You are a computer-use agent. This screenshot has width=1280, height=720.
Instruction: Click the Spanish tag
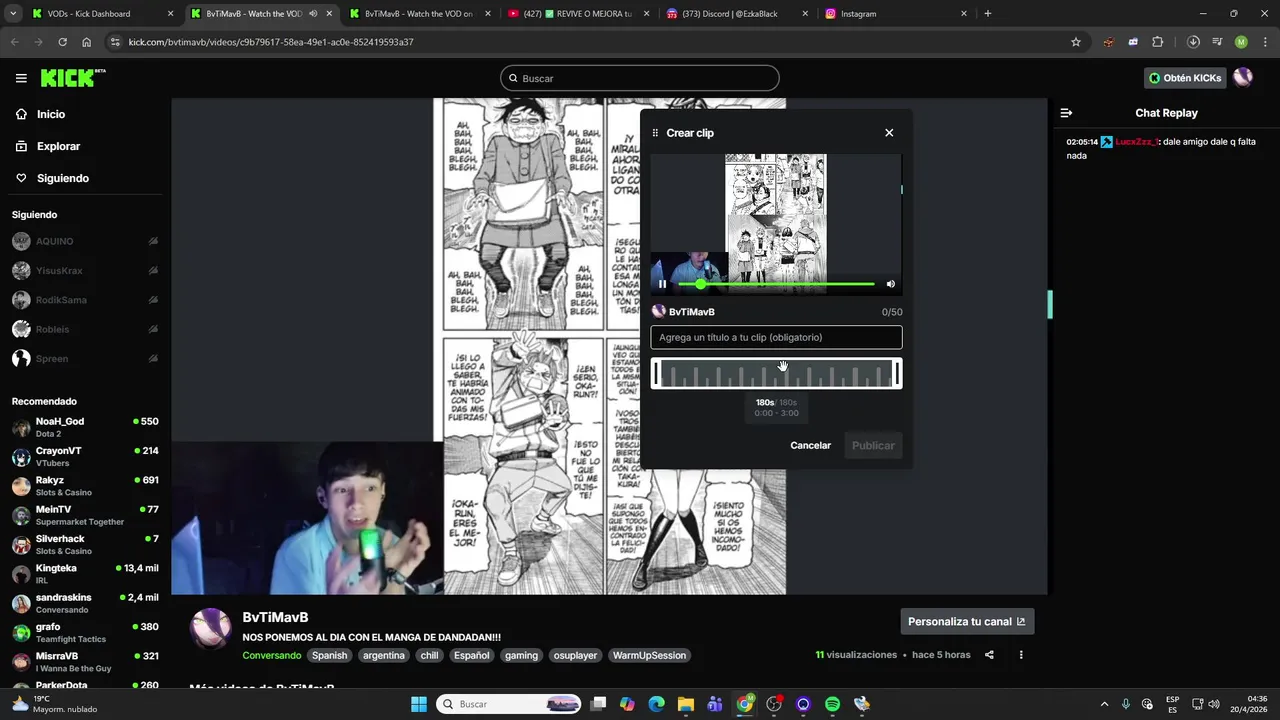[x=329, y=655]
